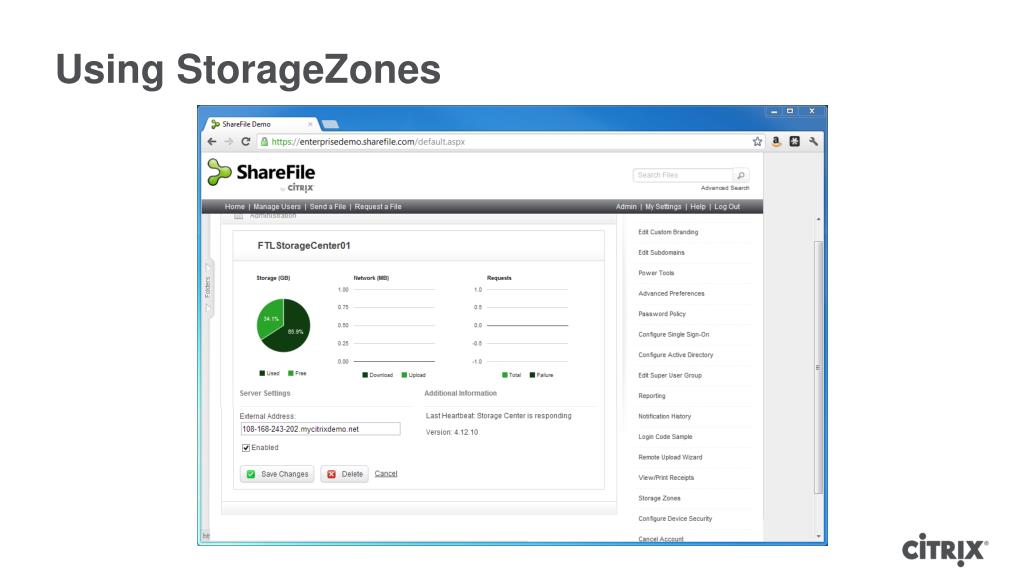Image resolution: width=1024 pixels, height=576 pixels.
Task: Click 'Version: 4.12.10' text
Action: click(x=452, y=432)
